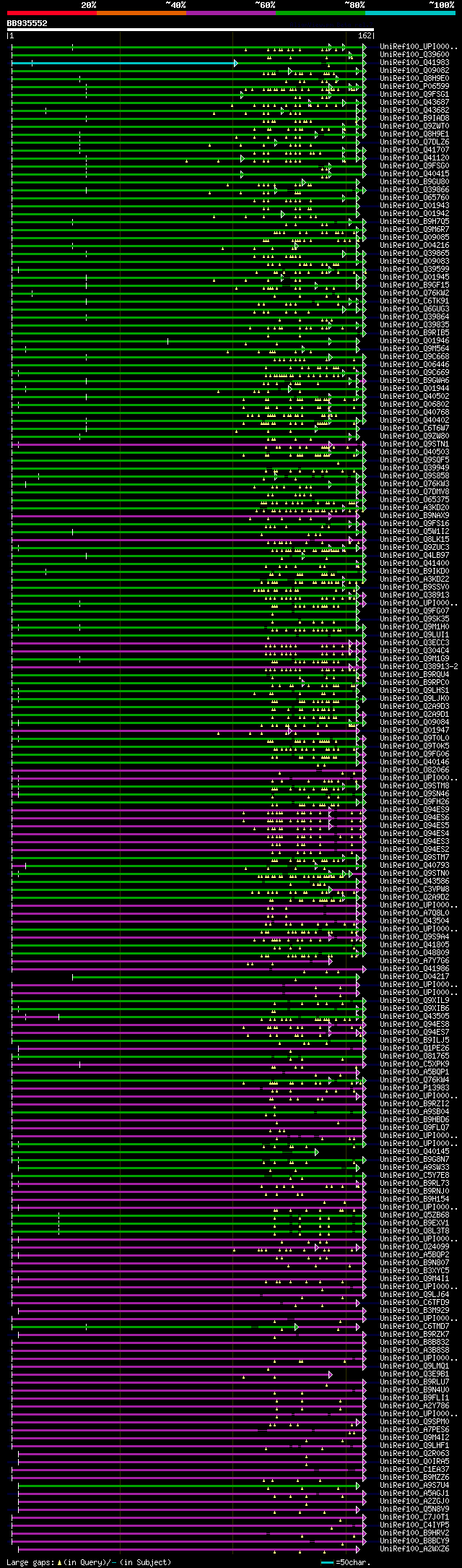Open the UniRef100_C3VPW8 entry
This screenshot has height=1568, width=462.
tap(414, 889)
